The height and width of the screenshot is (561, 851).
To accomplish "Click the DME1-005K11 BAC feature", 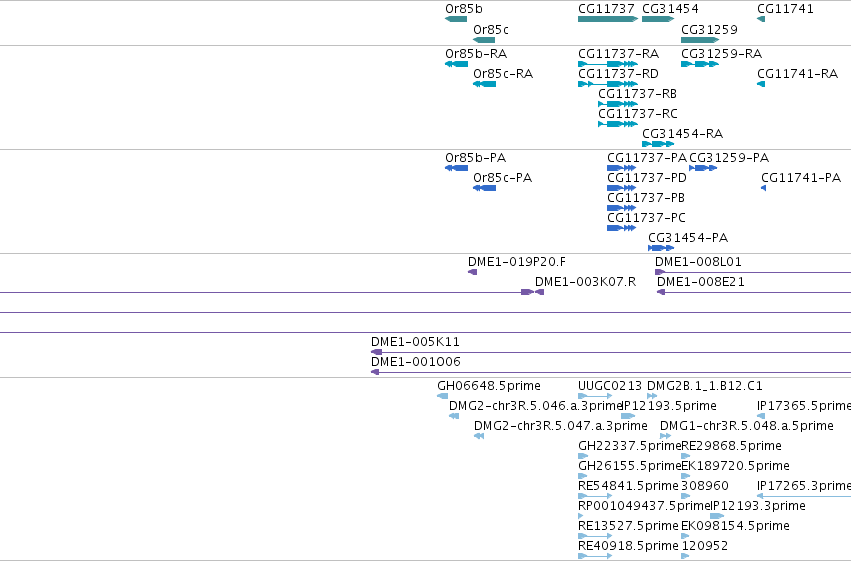I will coord(611,352).
